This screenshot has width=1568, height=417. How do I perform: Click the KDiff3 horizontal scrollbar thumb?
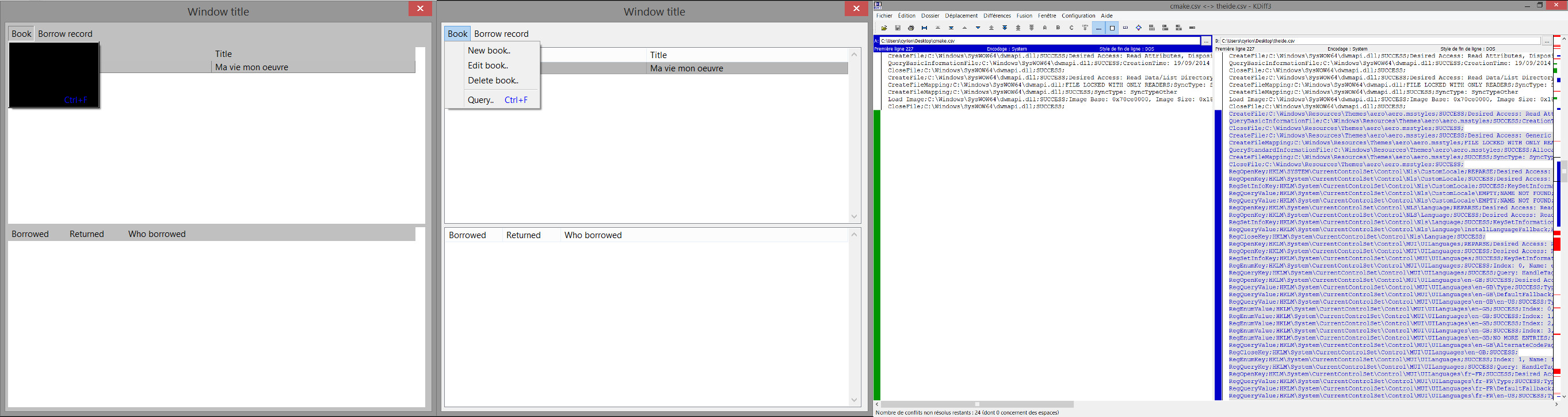coord(977,404)
